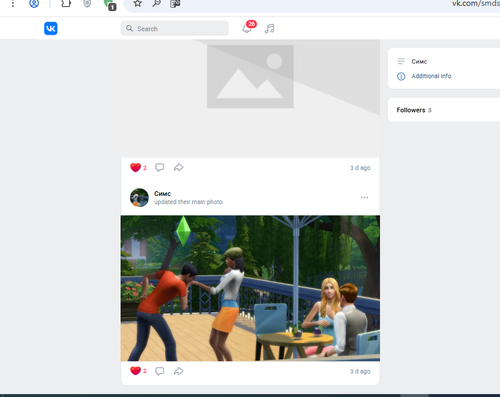The width and height of the screenshot is (500, 397).
Task: Click '3 d ago' under the Sims photo
Action: coord(360,371)
